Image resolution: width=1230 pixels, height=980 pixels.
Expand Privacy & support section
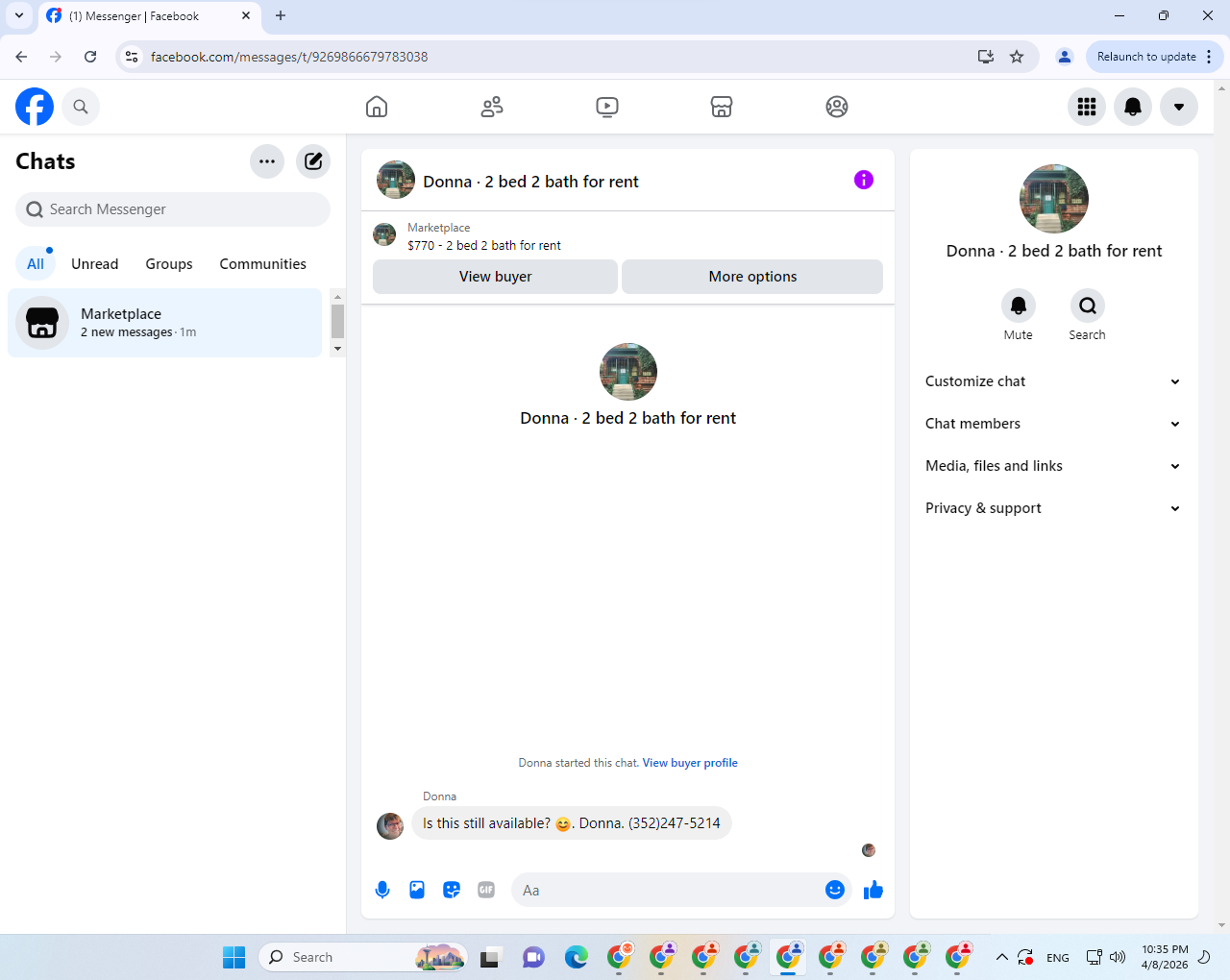coord(1054,508)
